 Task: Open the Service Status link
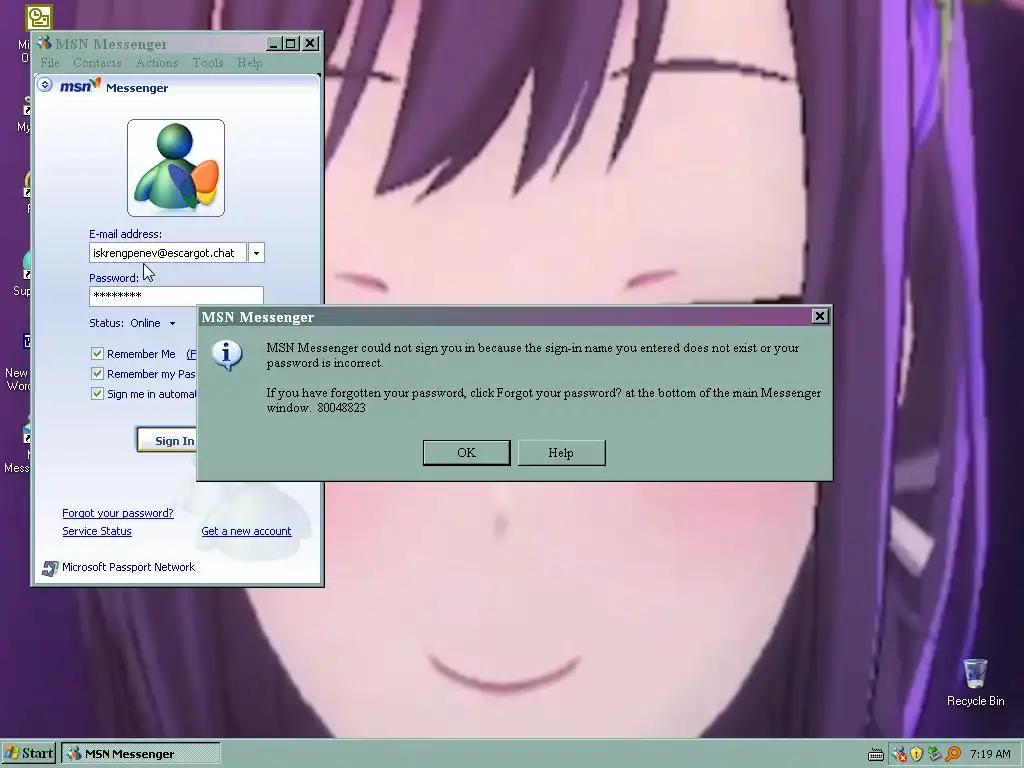[97, 531]
